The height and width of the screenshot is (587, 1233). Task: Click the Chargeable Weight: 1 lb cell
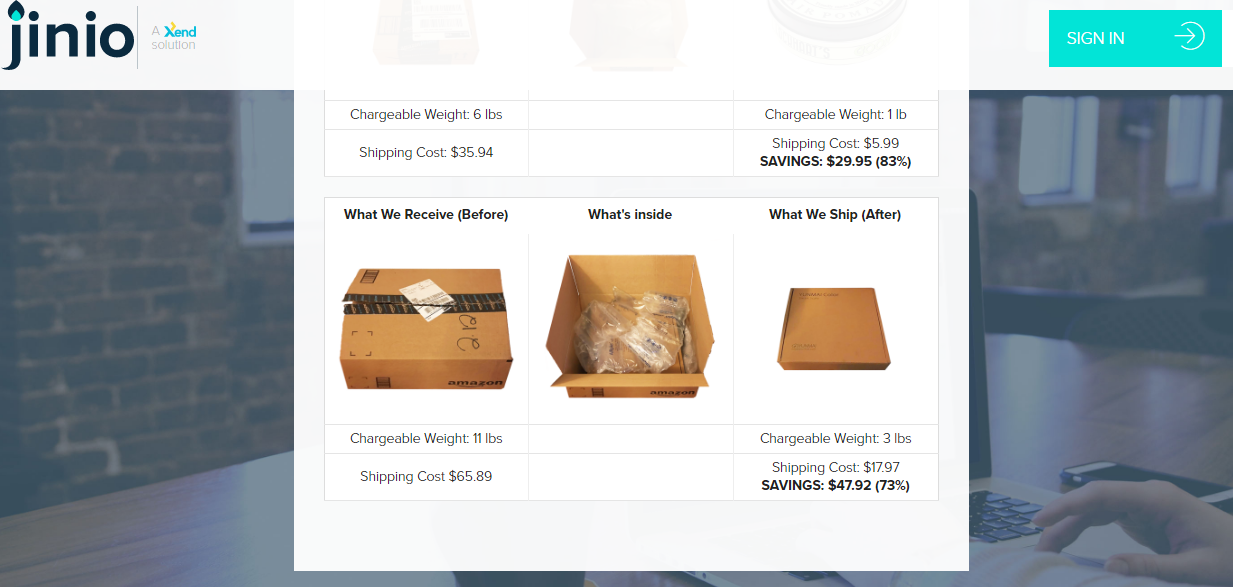(836, 115)
